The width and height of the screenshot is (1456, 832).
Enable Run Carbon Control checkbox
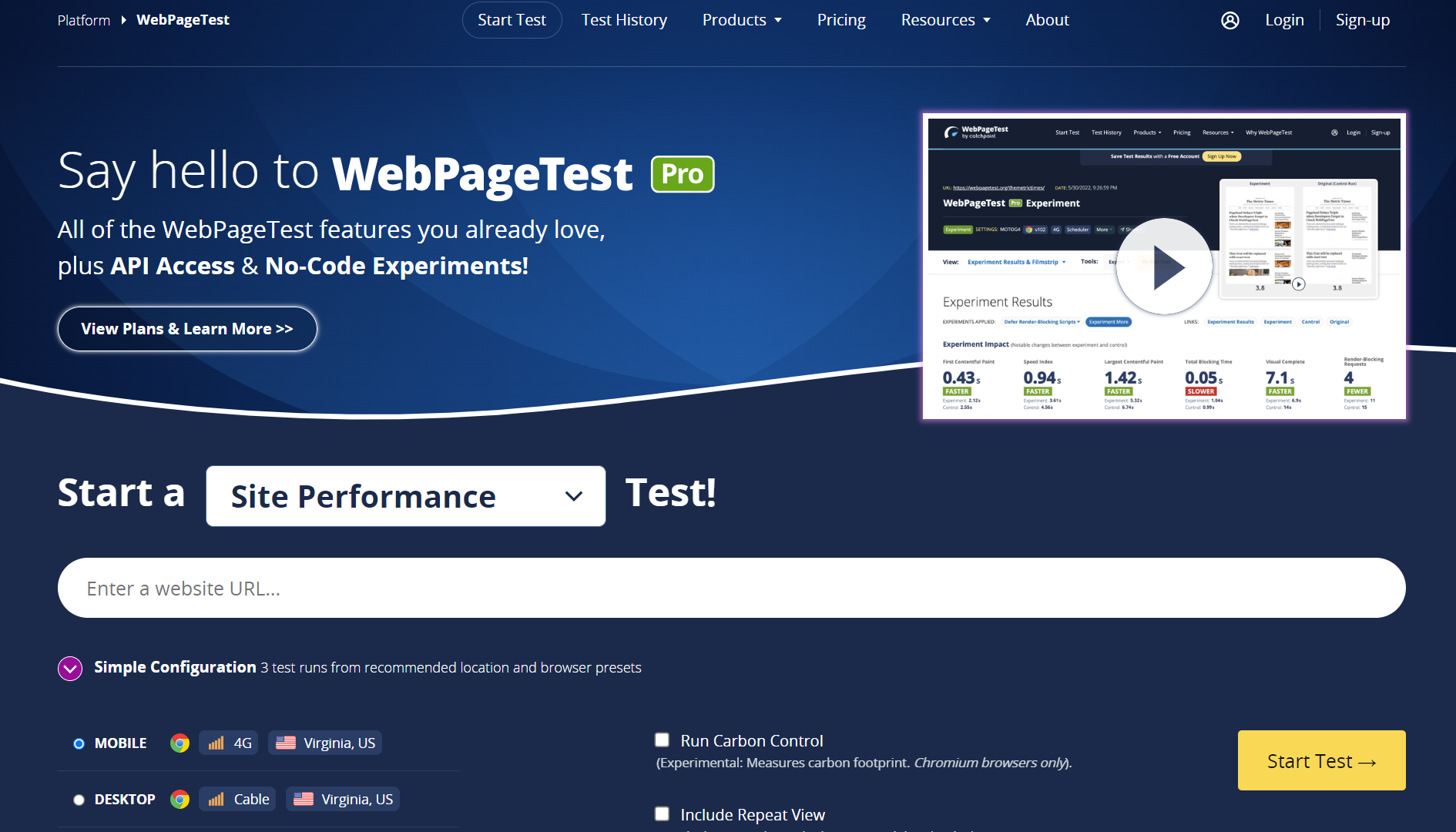click(x=662, y=740)
